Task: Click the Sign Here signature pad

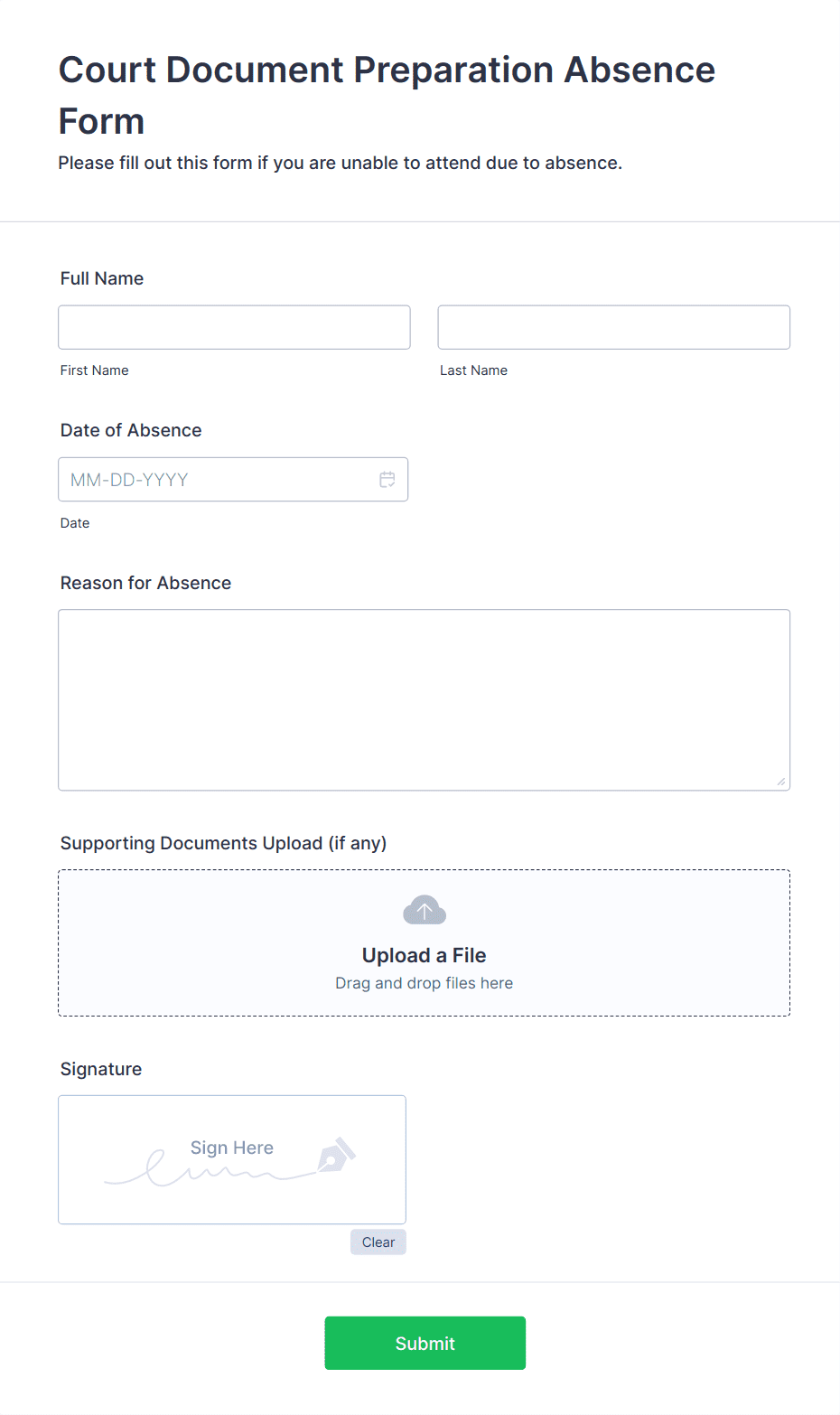Action: click(232, 1160)
